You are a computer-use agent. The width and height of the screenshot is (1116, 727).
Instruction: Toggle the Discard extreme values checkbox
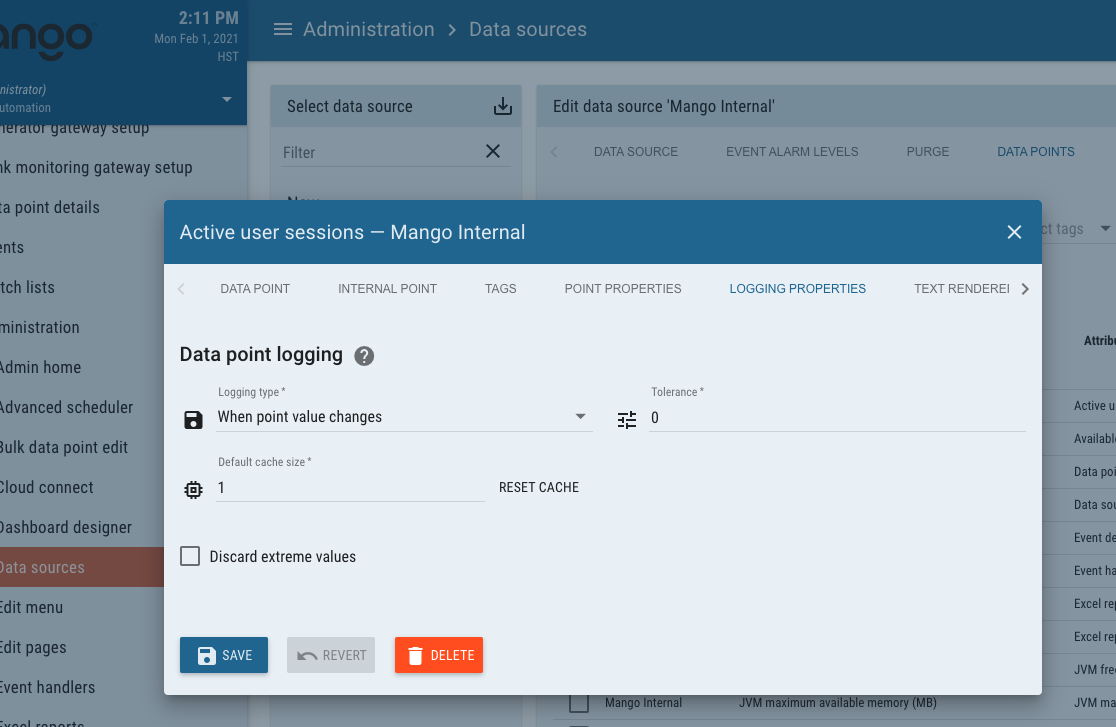coord(190,556)
